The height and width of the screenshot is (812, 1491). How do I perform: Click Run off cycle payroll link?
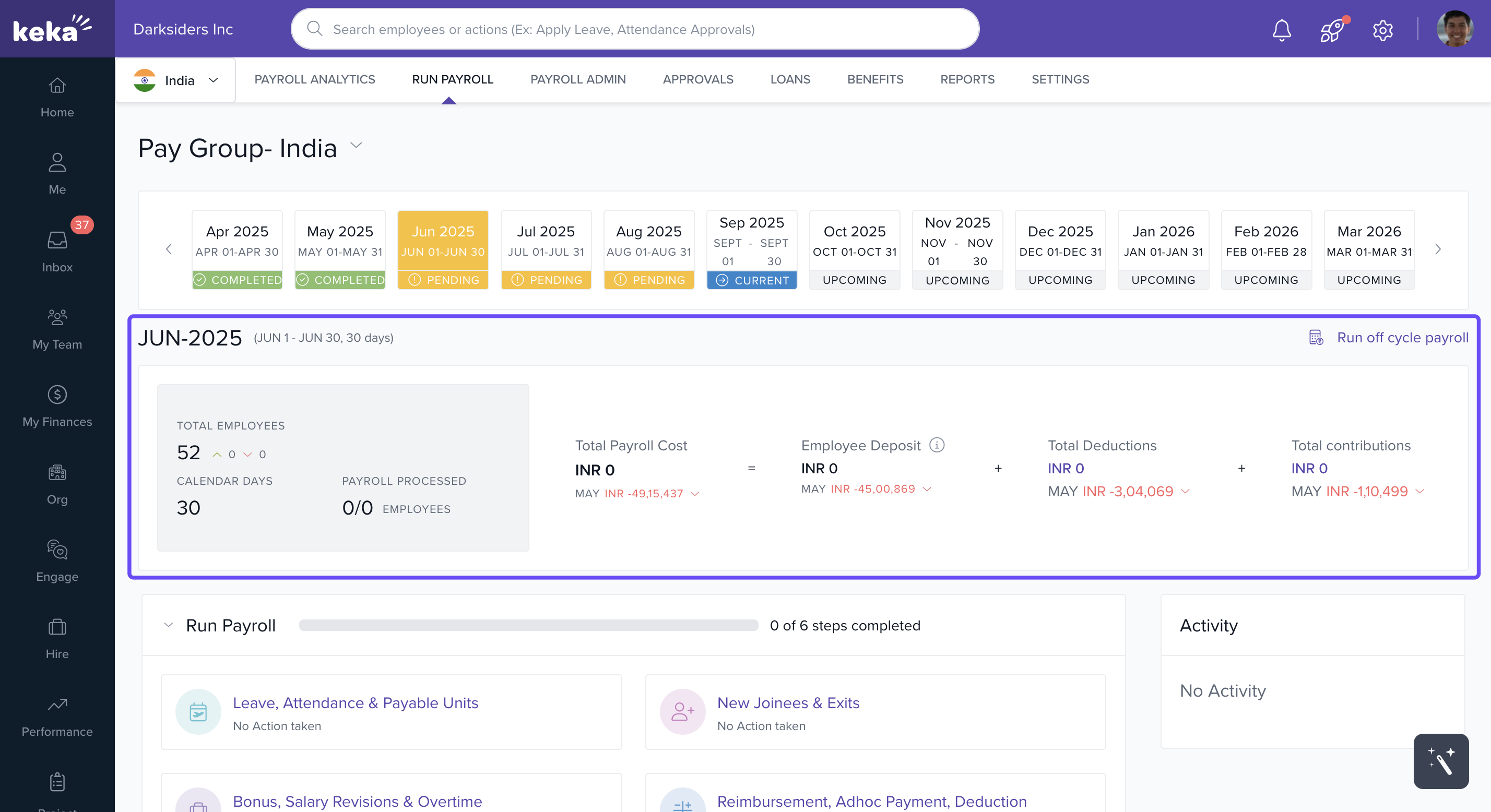[x=1402, y=338]
